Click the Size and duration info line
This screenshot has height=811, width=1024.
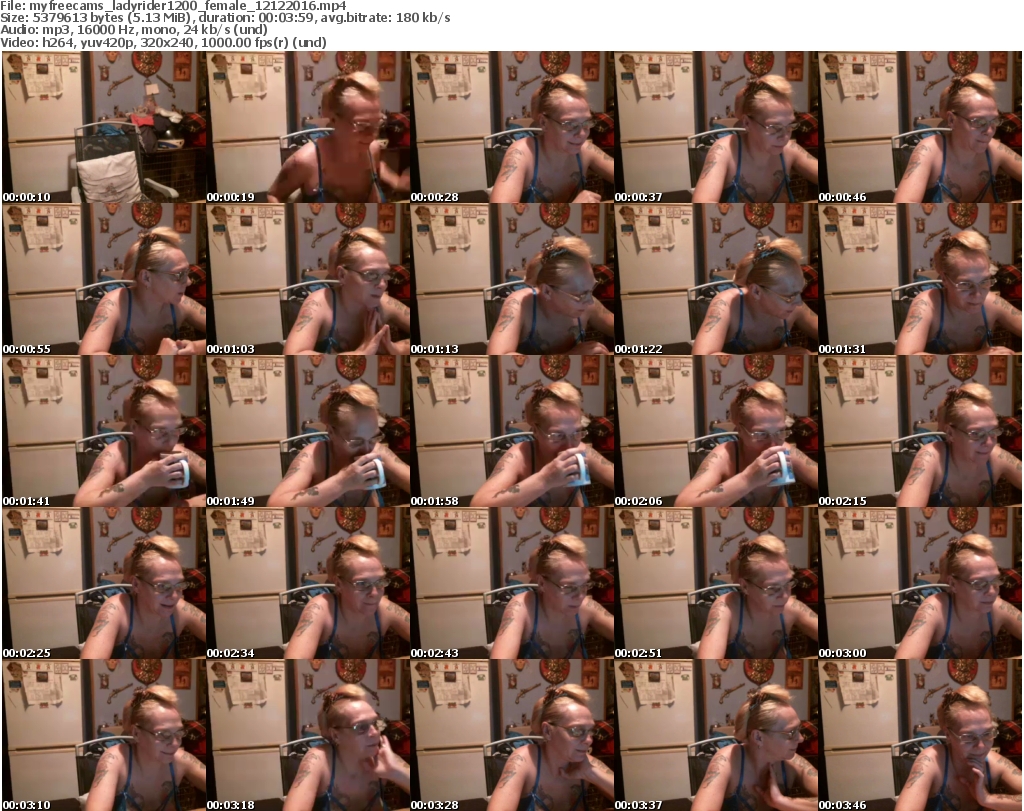pos(225,18)
